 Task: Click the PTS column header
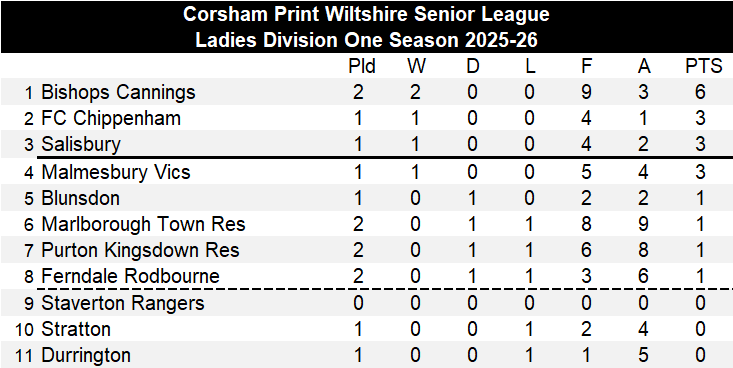tap(704, 66)
